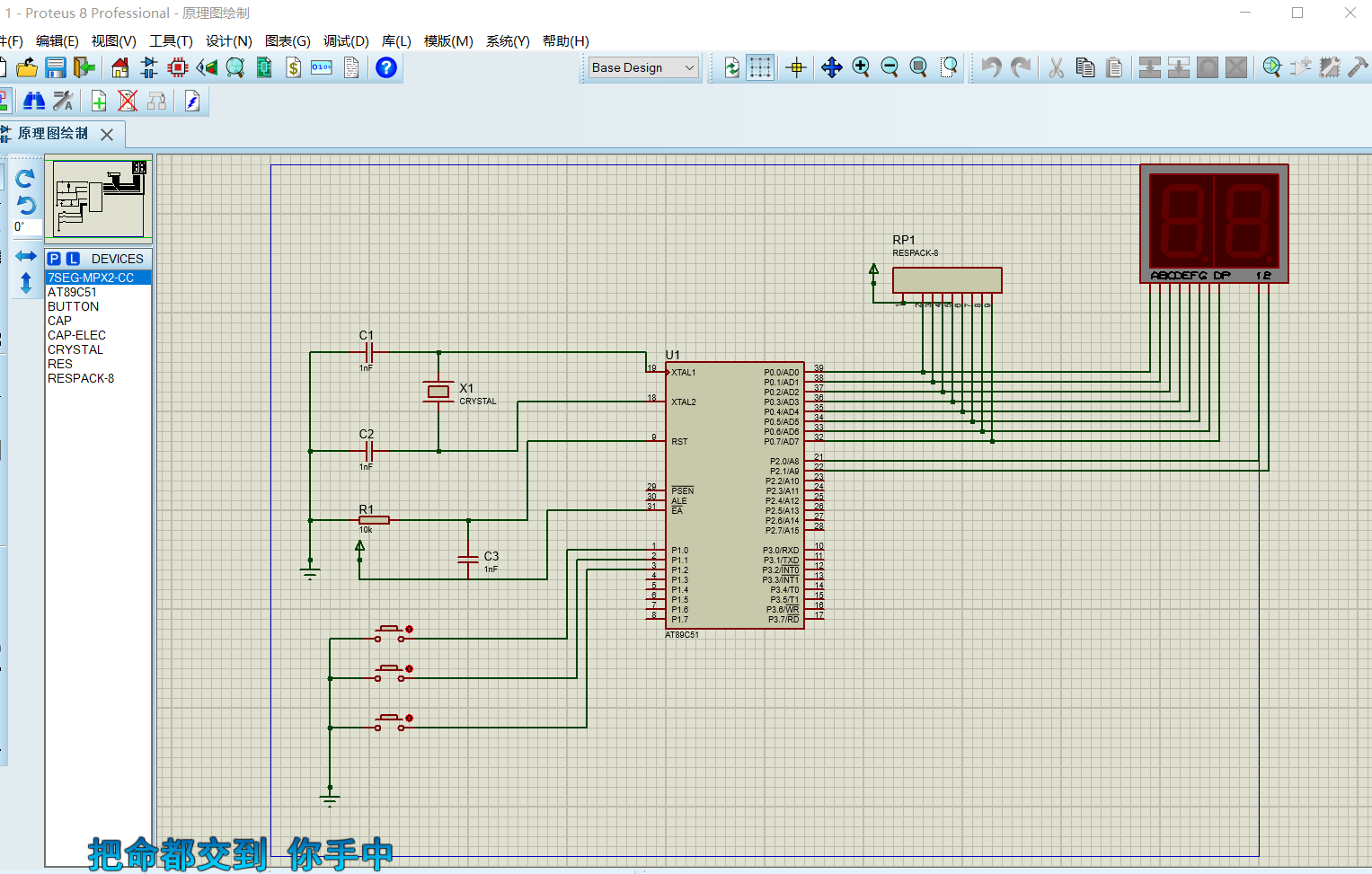The width and height of the screenshot is (1372, 874).
Task: Open the 设计(N) menu
Action: (x=228, y=41)
